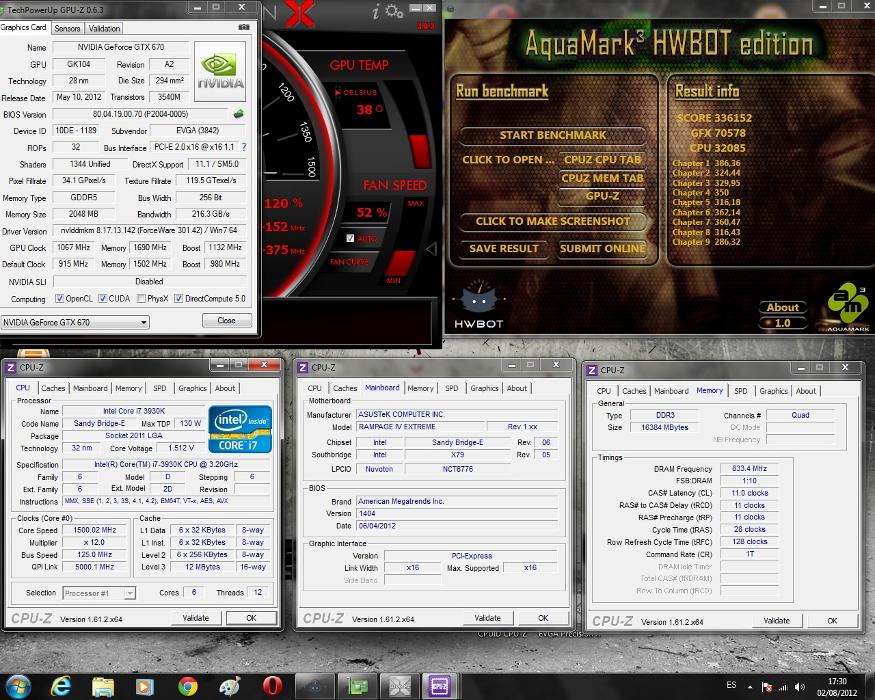The height and width of the screenshot is (700, 875).
Task: Toggle the PhysX checkbox in GPU-Z
Action: (141, 299)
